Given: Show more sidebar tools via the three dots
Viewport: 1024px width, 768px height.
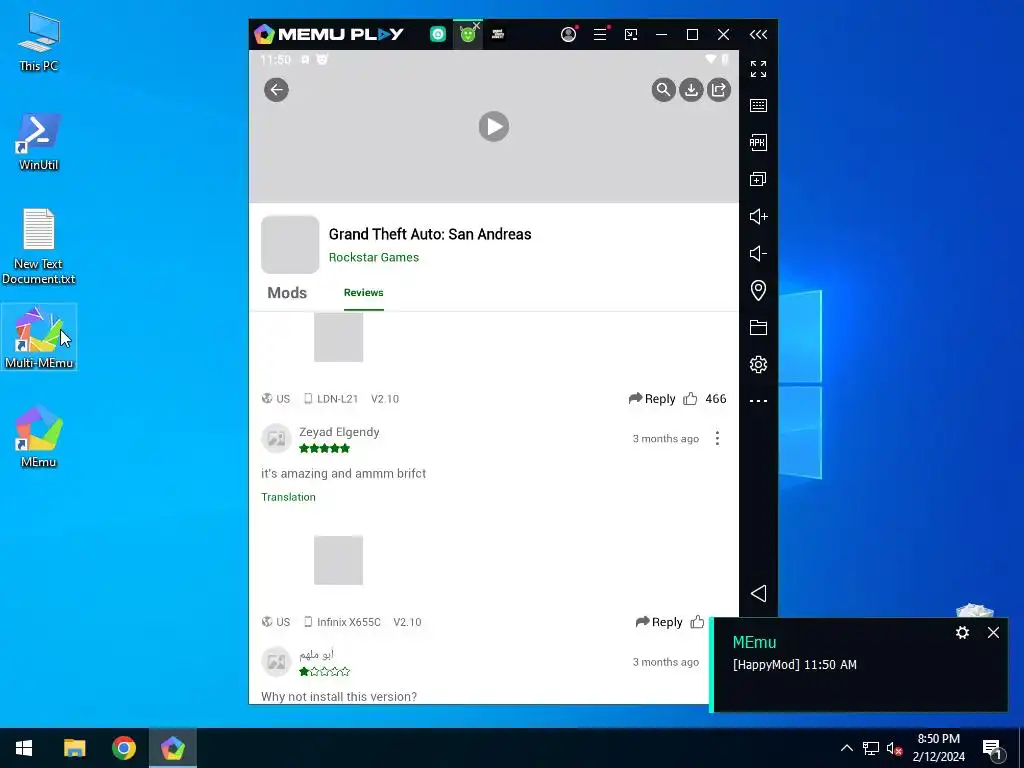Looking at the screenshot, I should click(x=758, y=401).
